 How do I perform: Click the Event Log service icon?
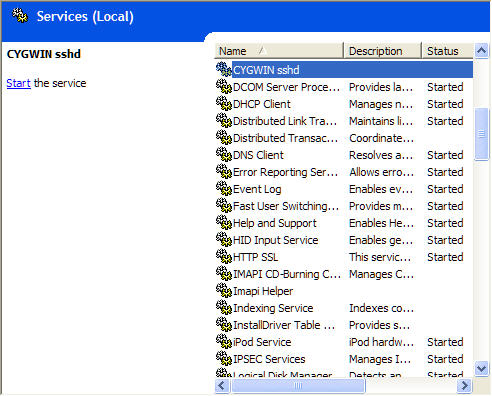pos(224,188)
